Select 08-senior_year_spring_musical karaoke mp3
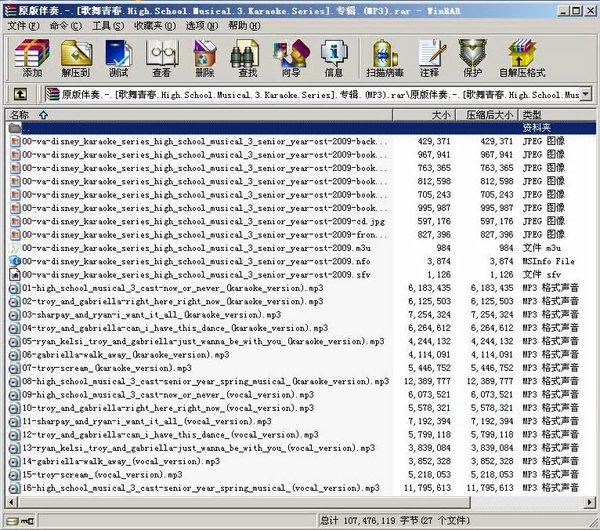 point(205,382)
